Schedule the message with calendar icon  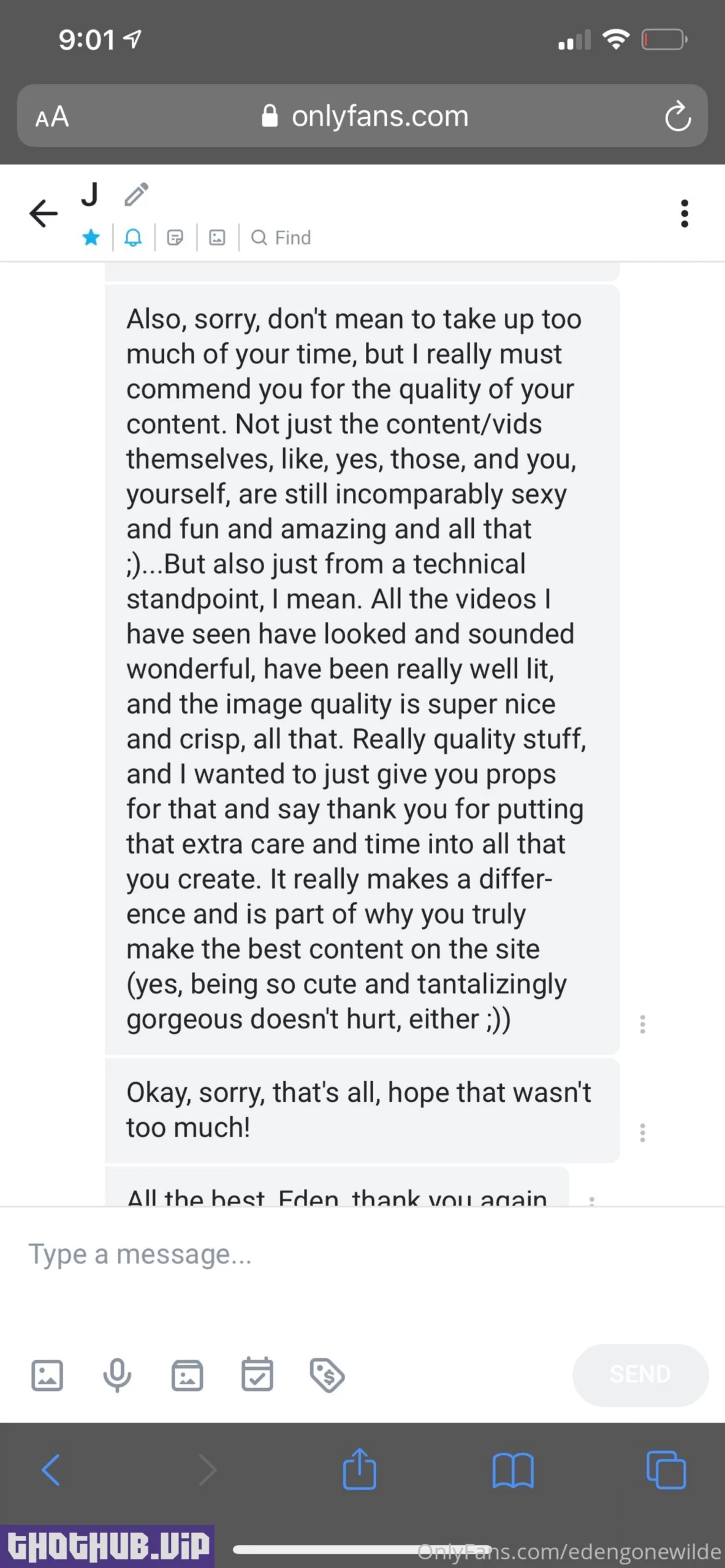click(257, 1375)
